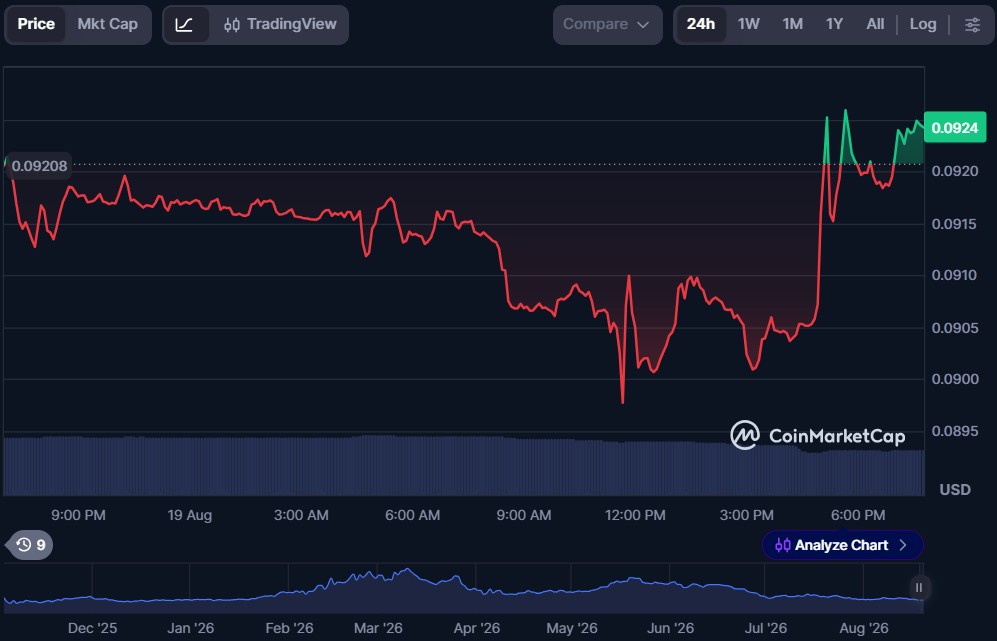Switch to the Price tab
The height and width of the screenshot is (641, 997).
pyautogui.click(x=36, y=24)
